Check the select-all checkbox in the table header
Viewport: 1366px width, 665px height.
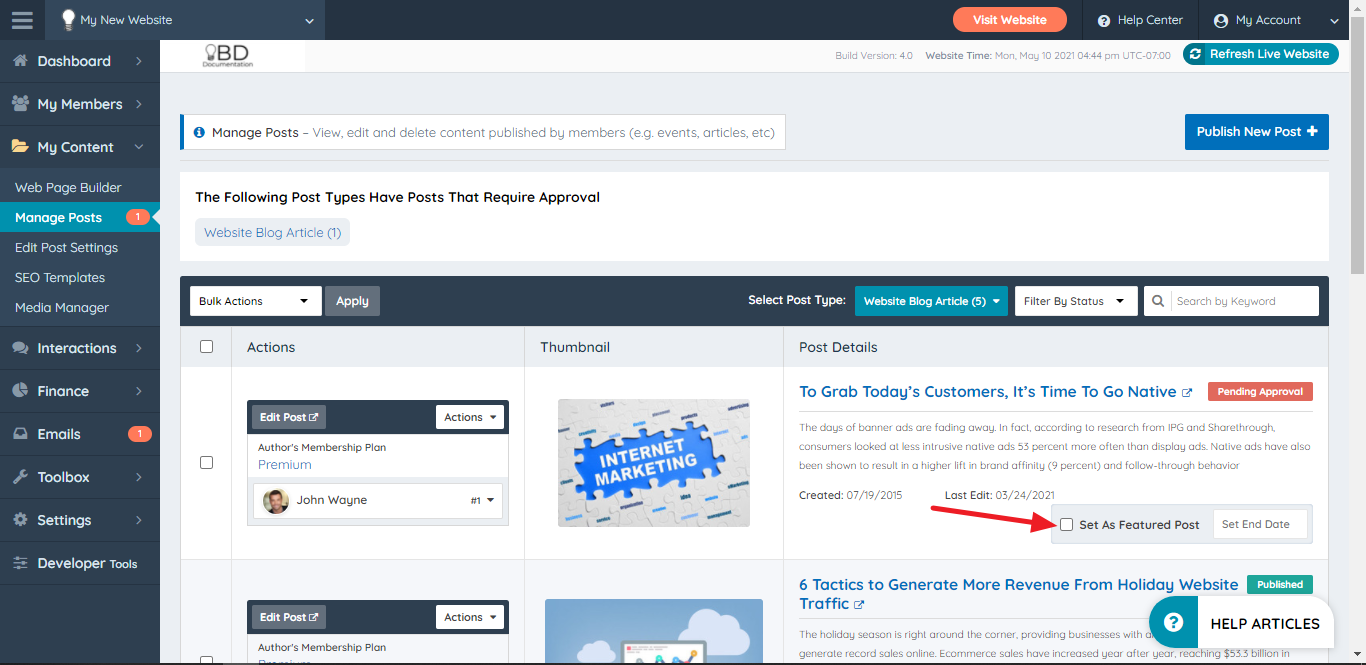[206, 346]
